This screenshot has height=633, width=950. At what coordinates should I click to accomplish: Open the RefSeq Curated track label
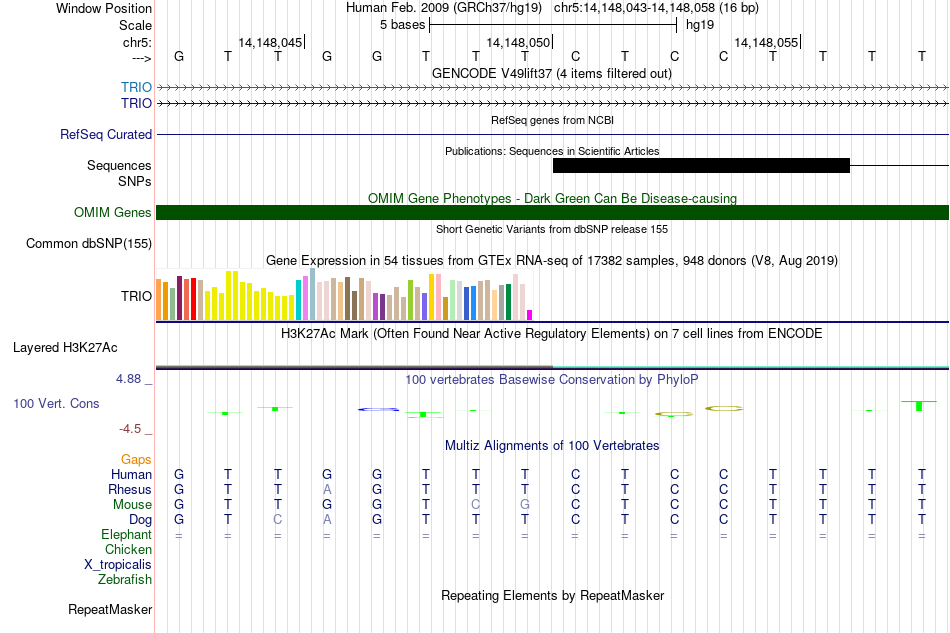click(106, 134)
